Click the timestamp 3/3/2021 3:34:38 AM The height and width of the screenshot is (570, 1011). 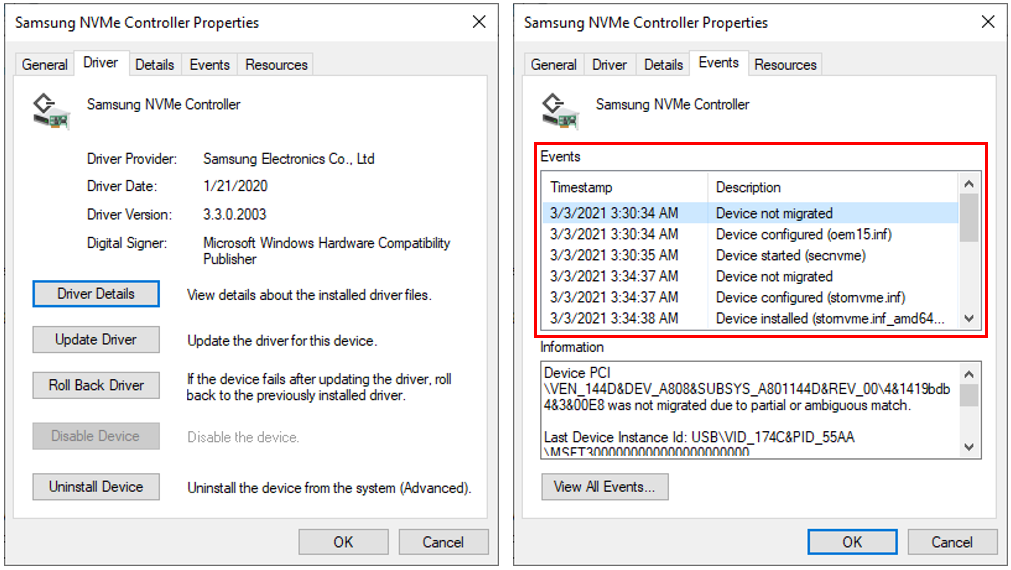(614, 319)
